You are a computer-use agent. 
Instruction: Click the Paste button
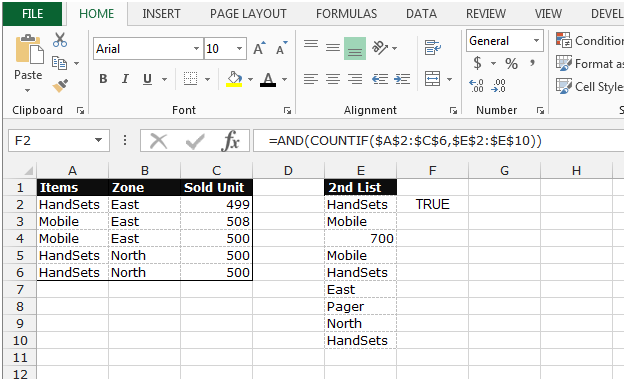(x=28, y=63)
